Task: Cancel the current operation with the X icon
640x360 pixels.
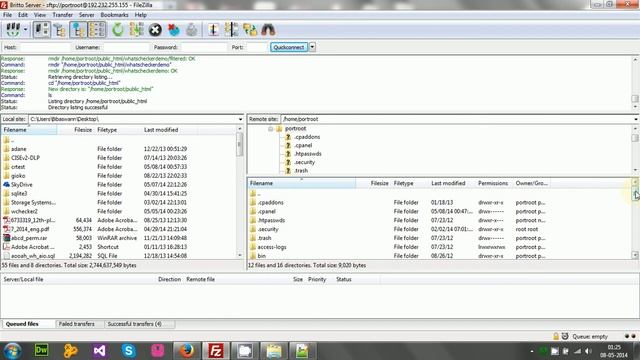Action: [x=155, y=29]
